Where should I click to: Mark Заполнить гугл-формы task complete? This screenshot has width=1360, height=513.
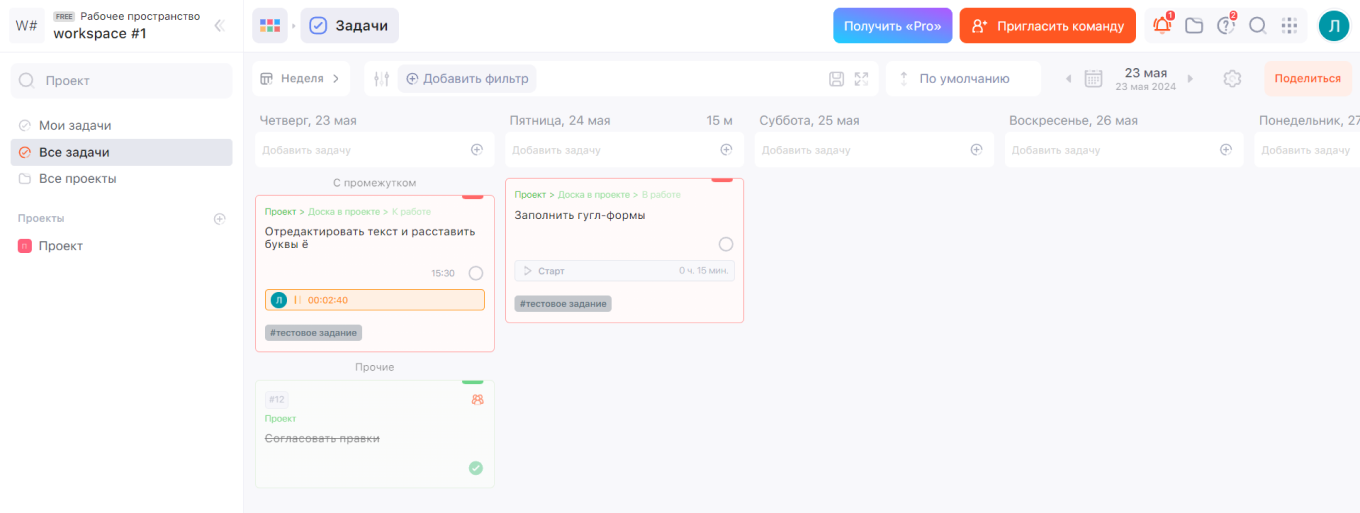726,244
